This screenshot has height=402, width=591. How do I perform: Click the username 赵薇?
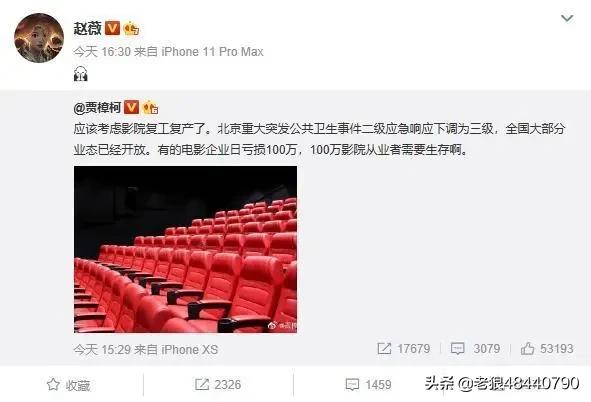point(87,28)
